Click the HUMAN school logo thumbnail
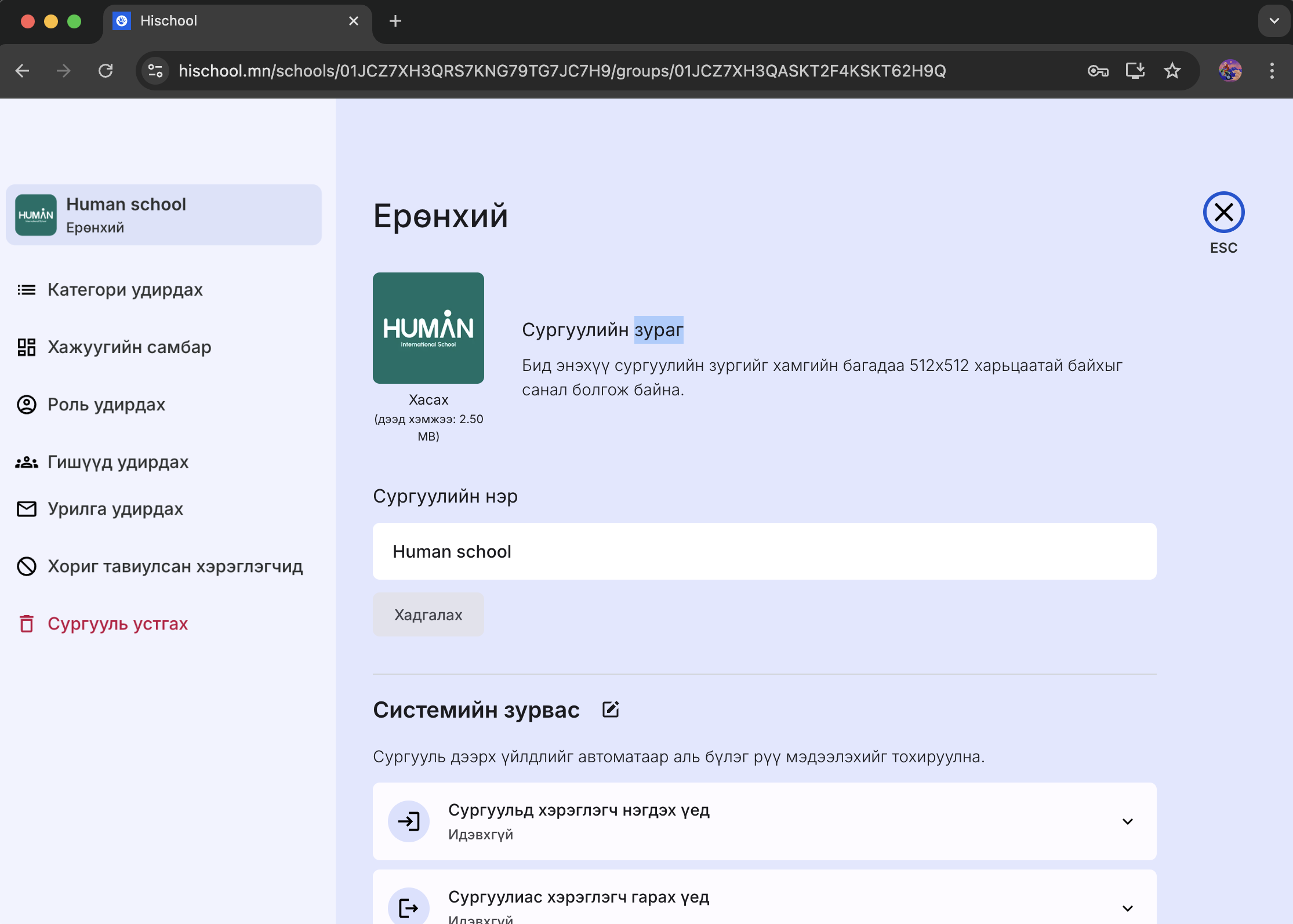The height and width of the screenshot is (924, 1293). click(x=428, y=328)
